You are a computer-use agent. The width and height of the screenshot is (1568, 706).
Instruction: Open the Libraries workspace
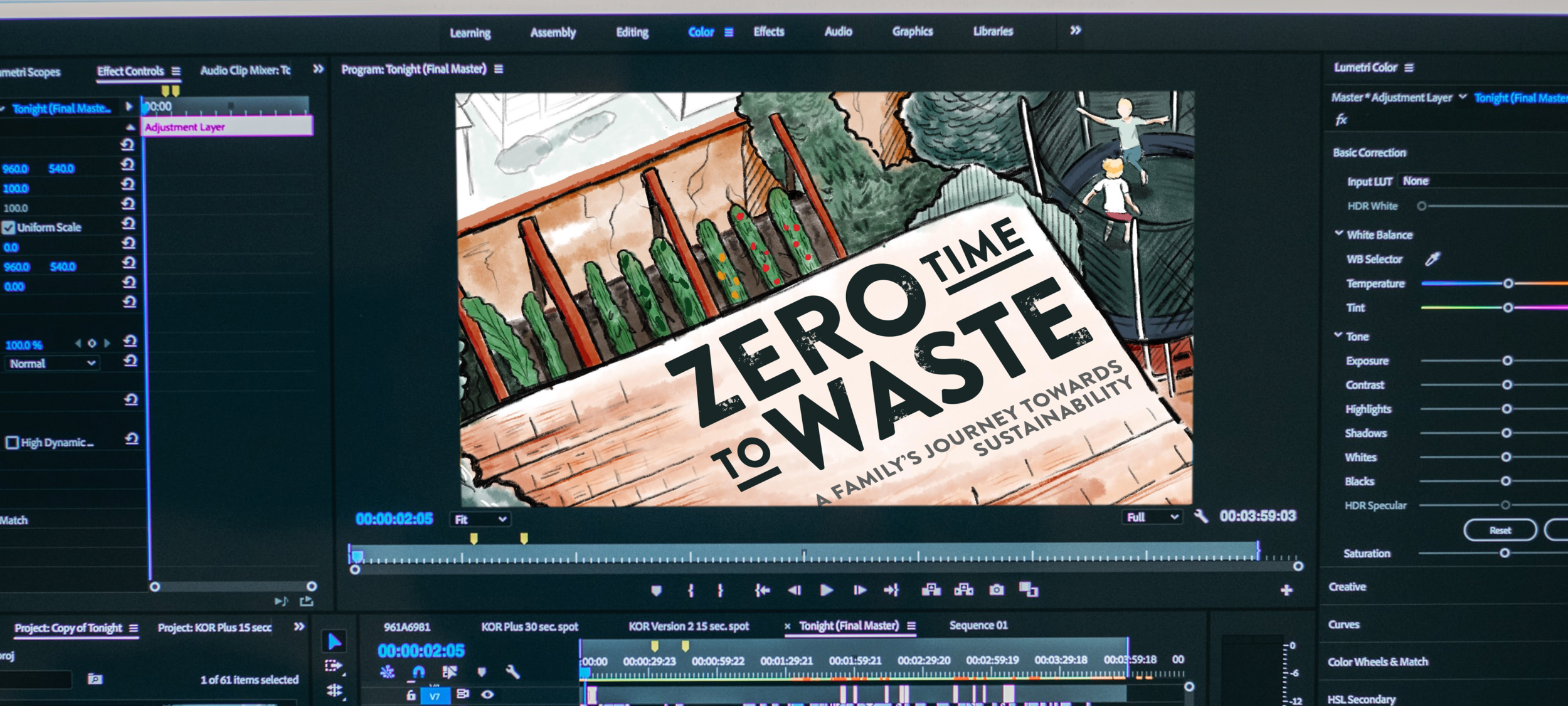pos(992,31)
